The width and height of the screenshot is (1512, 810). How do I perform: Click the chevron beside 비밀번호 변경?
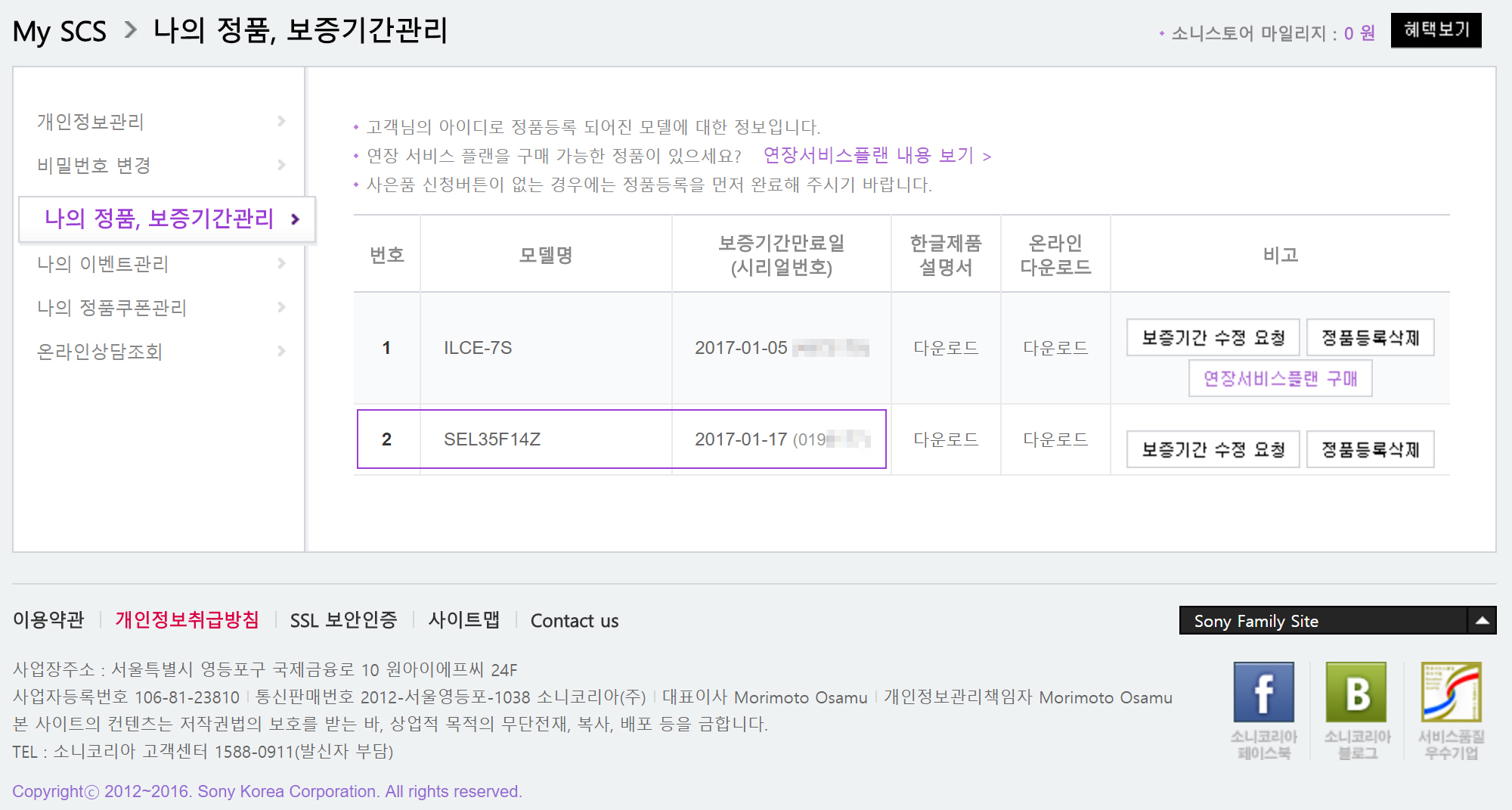point(281,165)
